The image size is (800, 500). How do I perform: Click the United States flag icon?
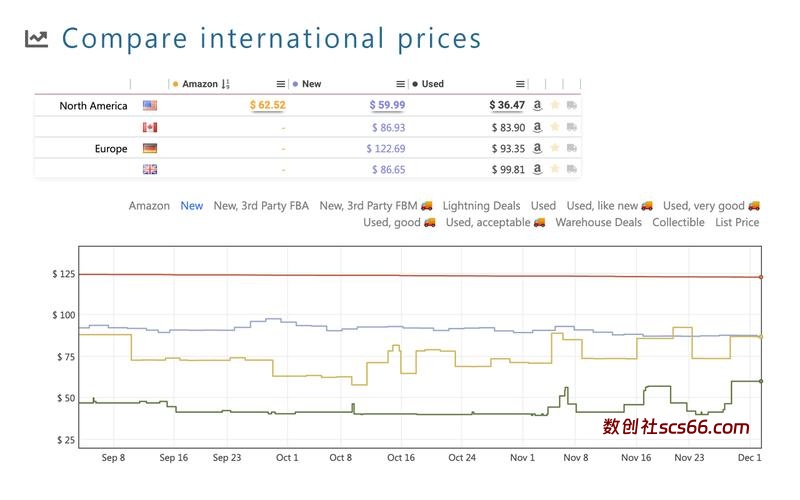click(150, 105)
